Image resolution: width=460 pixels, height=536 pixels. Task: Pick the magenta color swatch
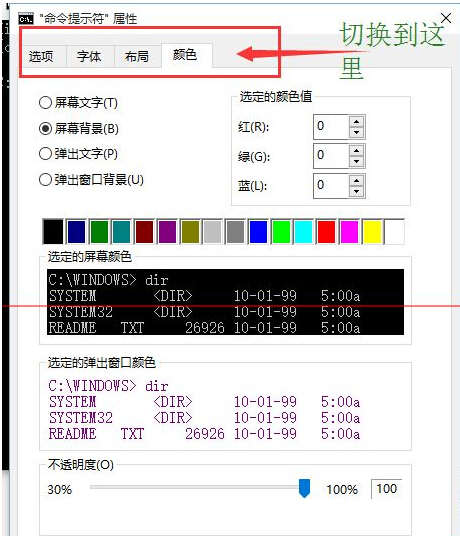[x=349, y=232]
